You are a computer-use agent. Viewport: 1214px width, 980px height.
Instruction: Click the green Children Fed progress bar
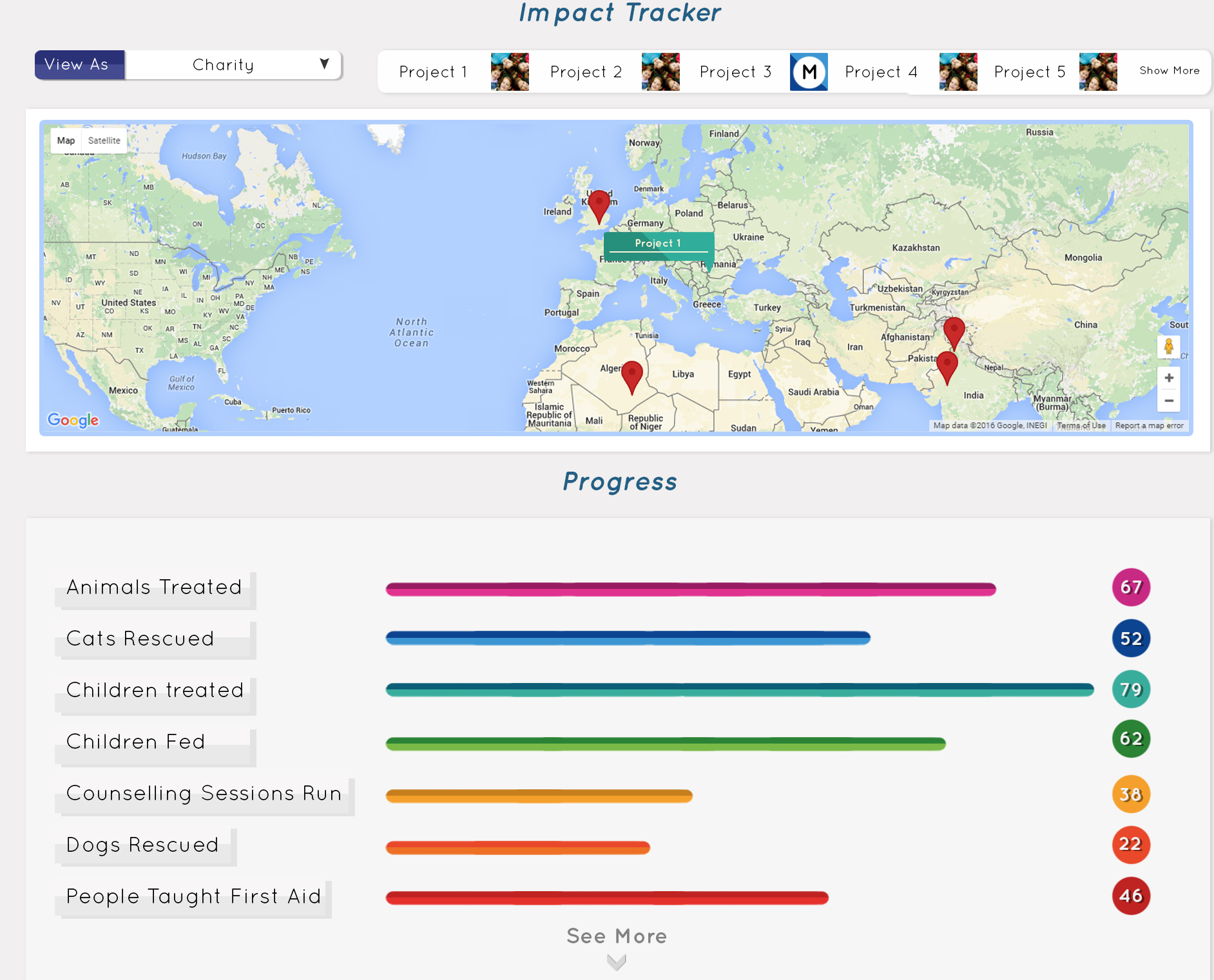point(666,744)
